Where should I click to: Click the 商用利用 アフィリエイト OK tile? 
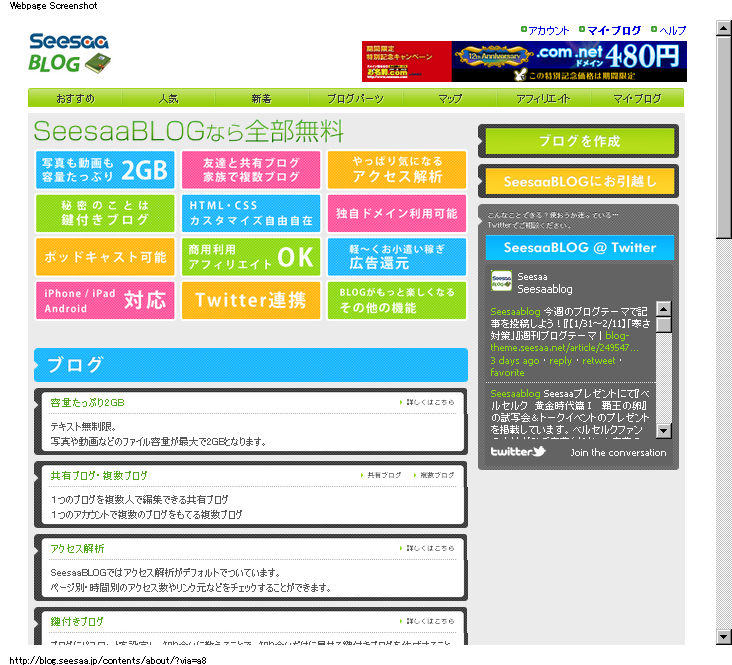coord(251,256)
